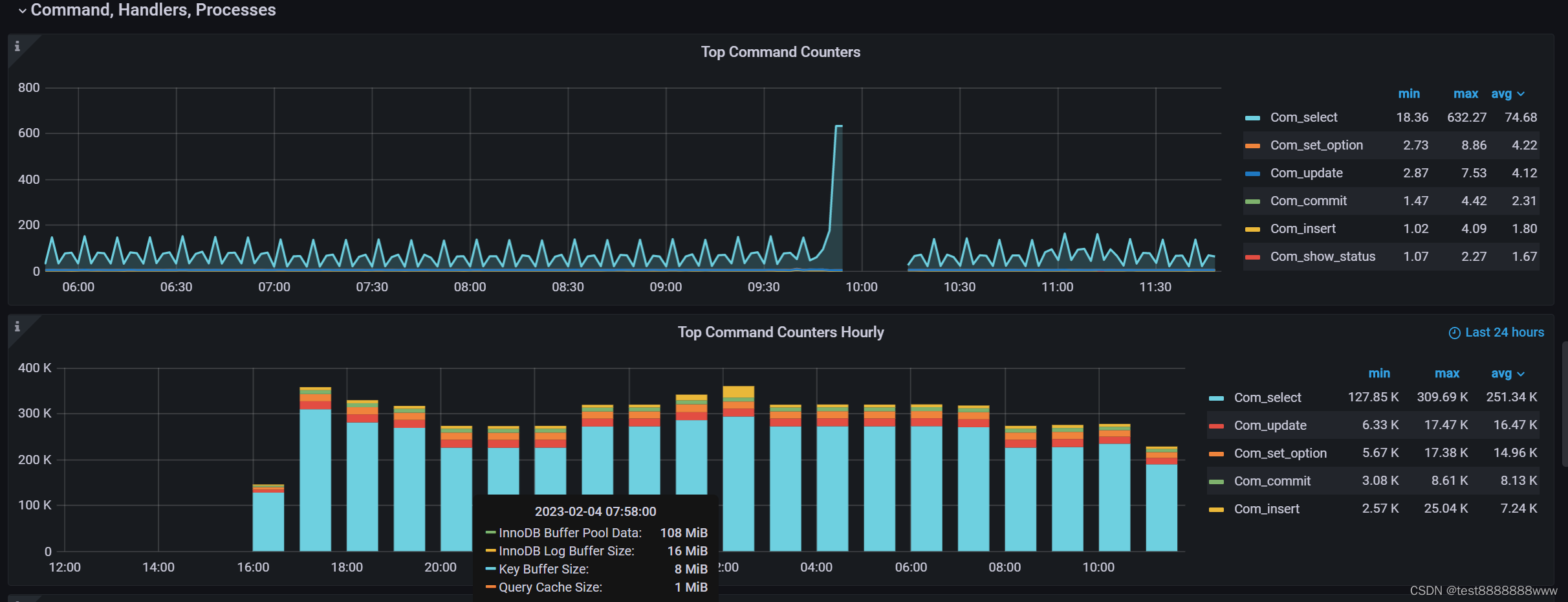Click the page vertical scrollbar
This screenshot has height=602, width=1568.
[x=1565, y=405]
